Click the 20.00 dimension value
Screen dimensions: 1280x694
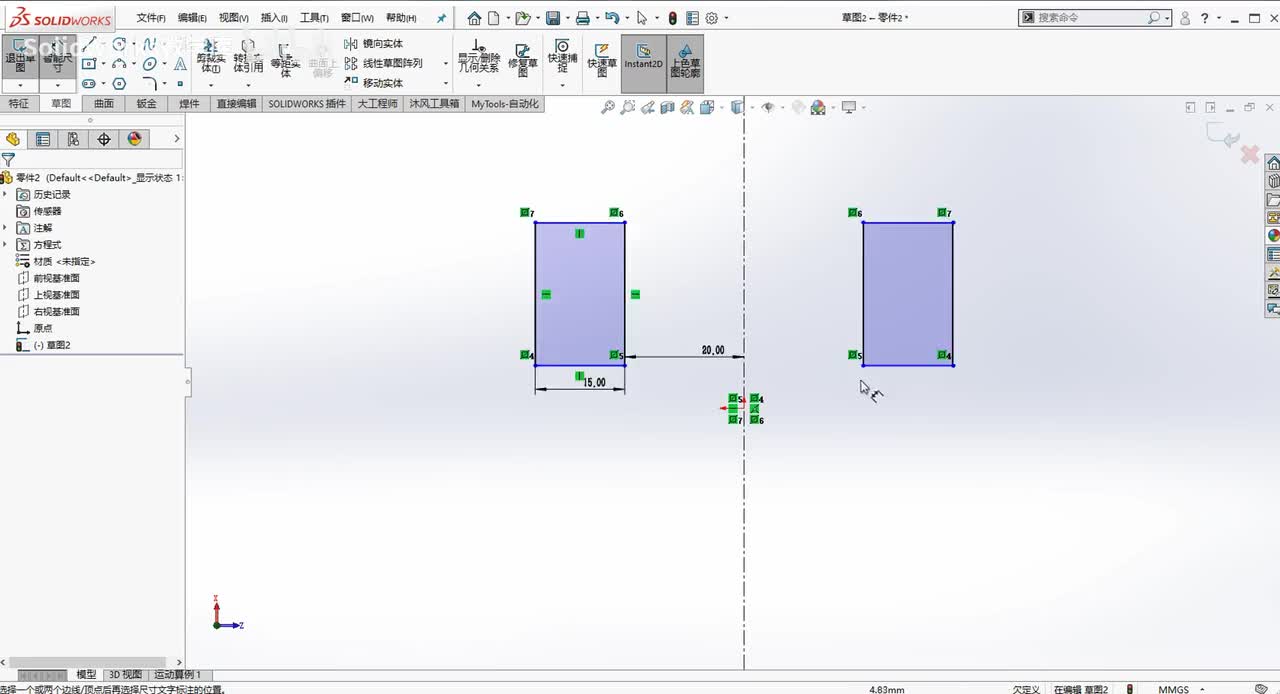click(713, 350)
